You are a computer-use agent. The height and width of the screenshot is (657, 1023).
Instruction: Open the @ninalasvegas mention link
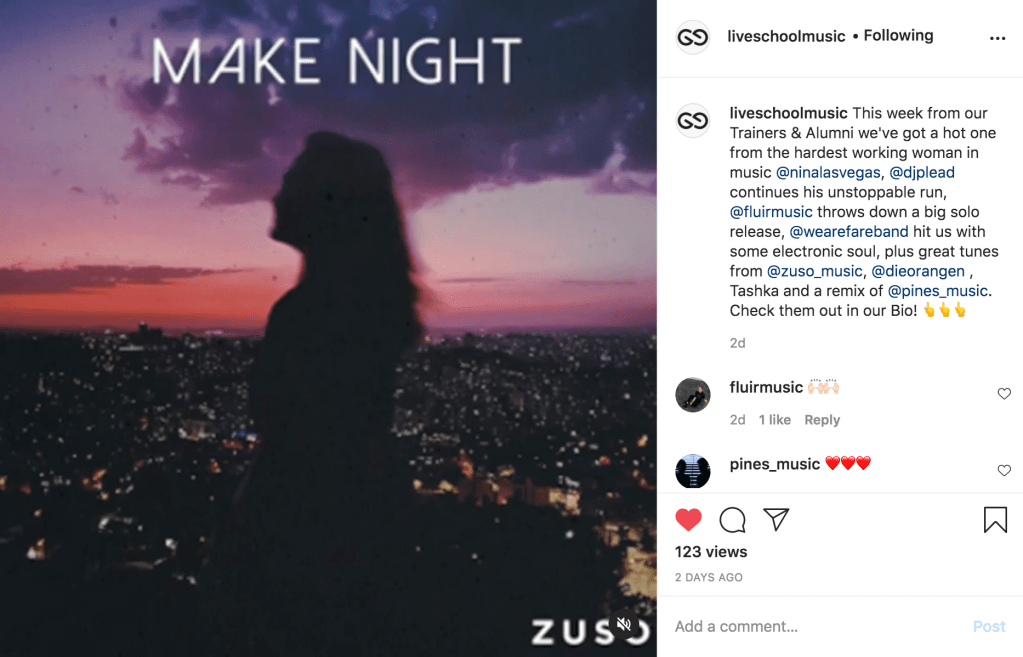click(x=828, y=173)
